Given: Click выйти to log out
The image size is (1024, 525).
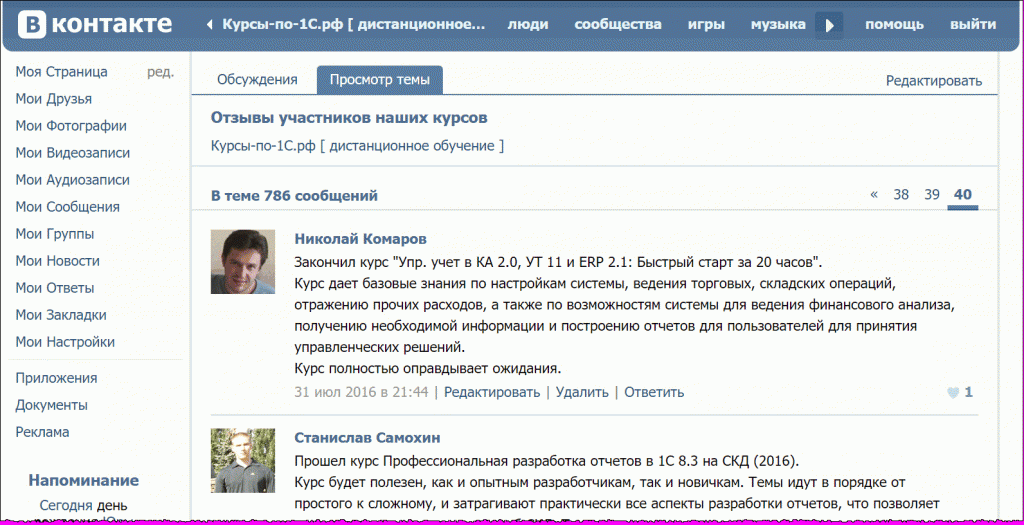Looking at the screenshot, I should (x=973, y=25).
